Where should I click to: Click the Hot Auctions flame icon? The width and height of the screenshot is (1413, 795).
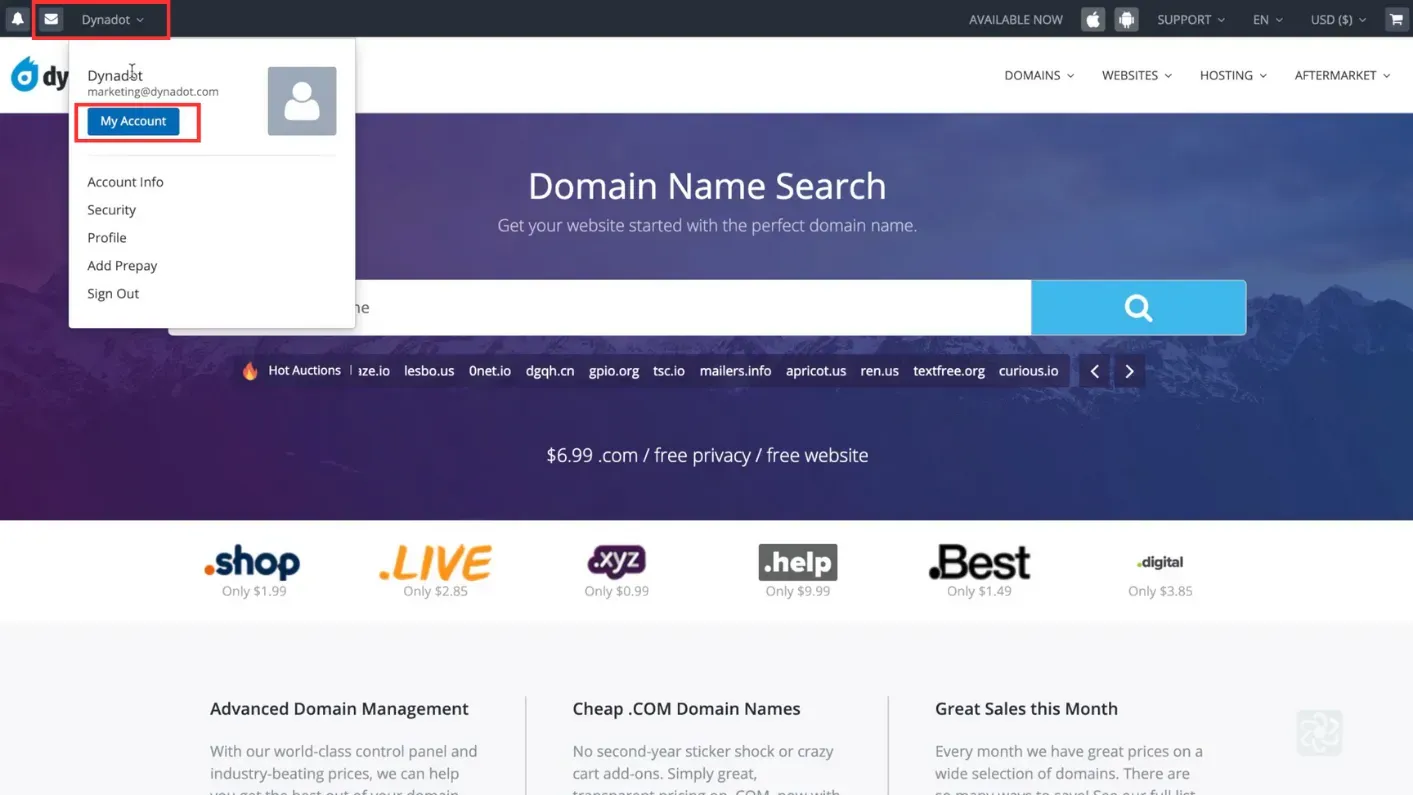[250, 371]
